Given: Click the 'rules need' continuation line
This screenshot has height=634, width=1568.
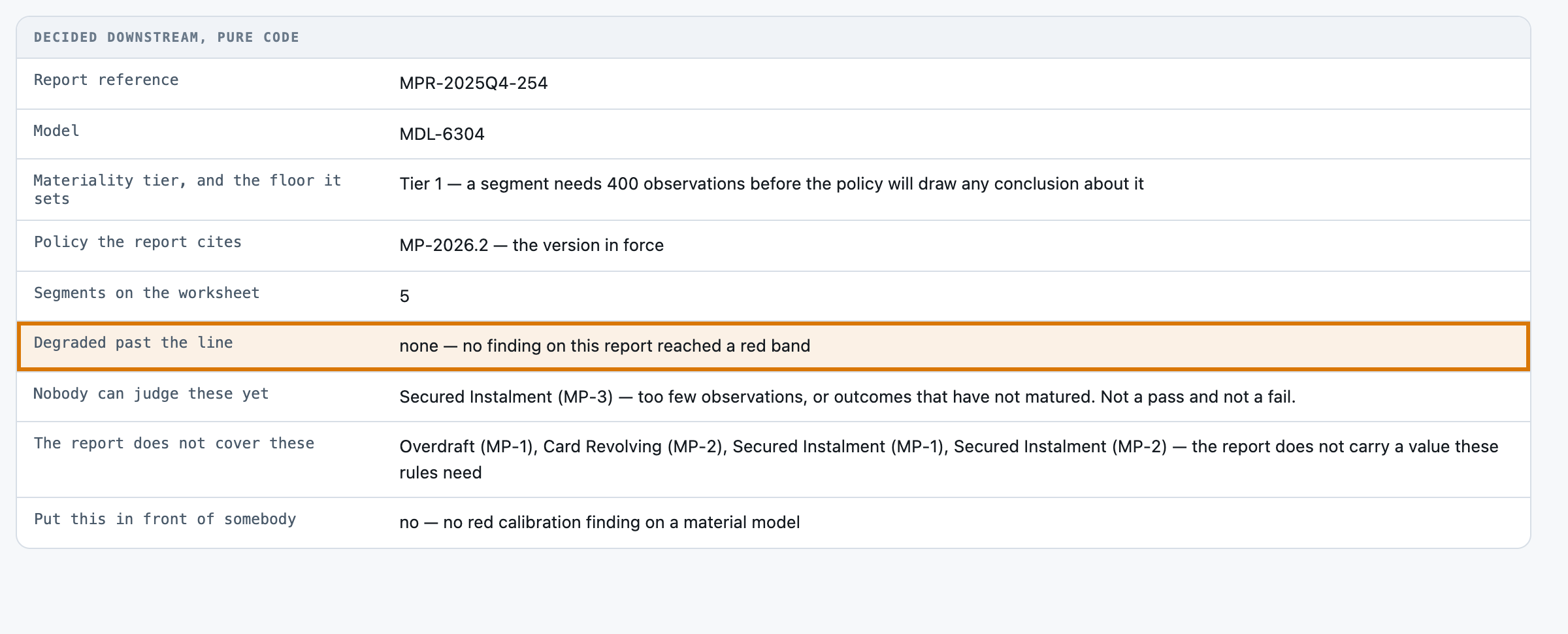Looking at the screenshot, I should [440, 473].
